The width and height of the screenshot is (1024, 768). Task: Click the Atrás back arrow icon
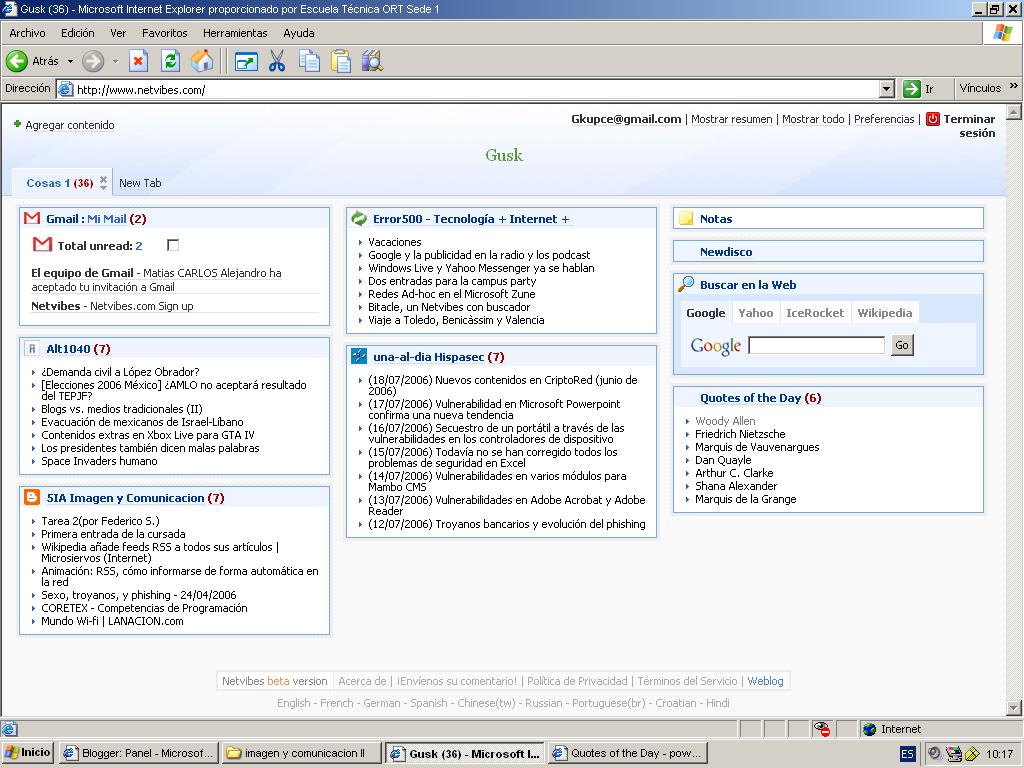17,61
